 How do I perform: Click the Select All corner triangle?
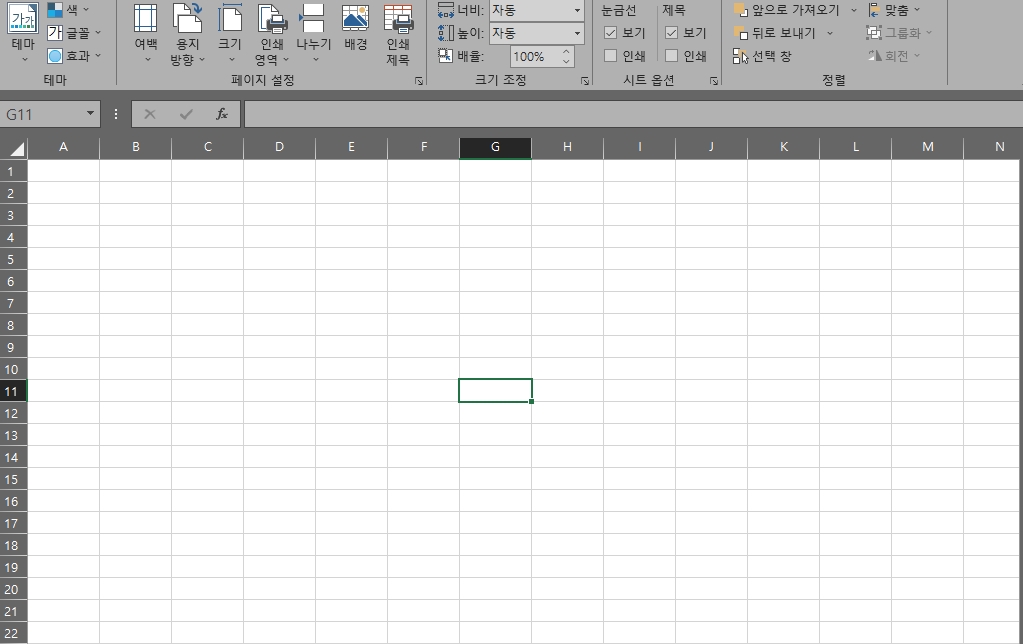click(x=16, y=149)
